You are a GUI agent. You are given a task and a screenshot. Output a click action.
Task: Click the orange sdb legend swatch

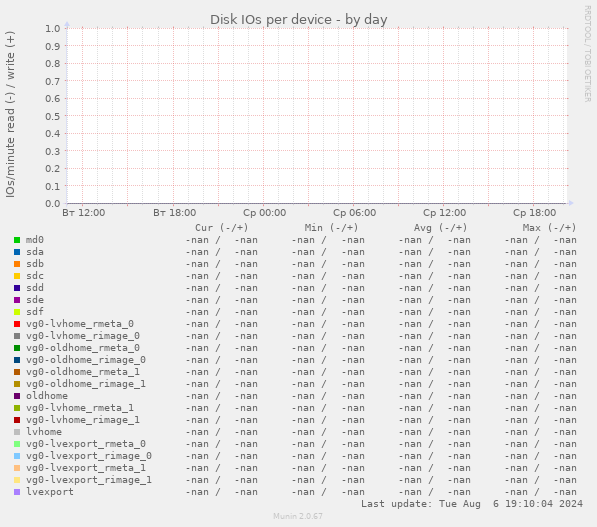17,264
